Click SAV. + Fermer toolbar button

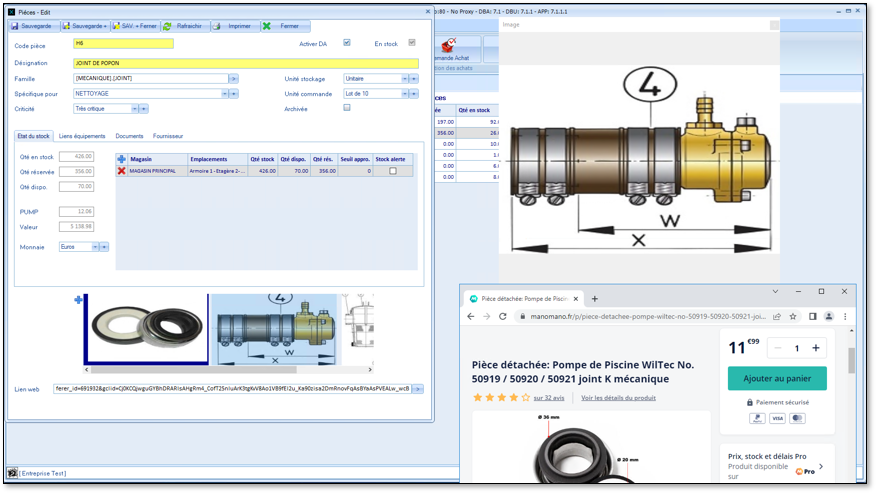[134, 26]
